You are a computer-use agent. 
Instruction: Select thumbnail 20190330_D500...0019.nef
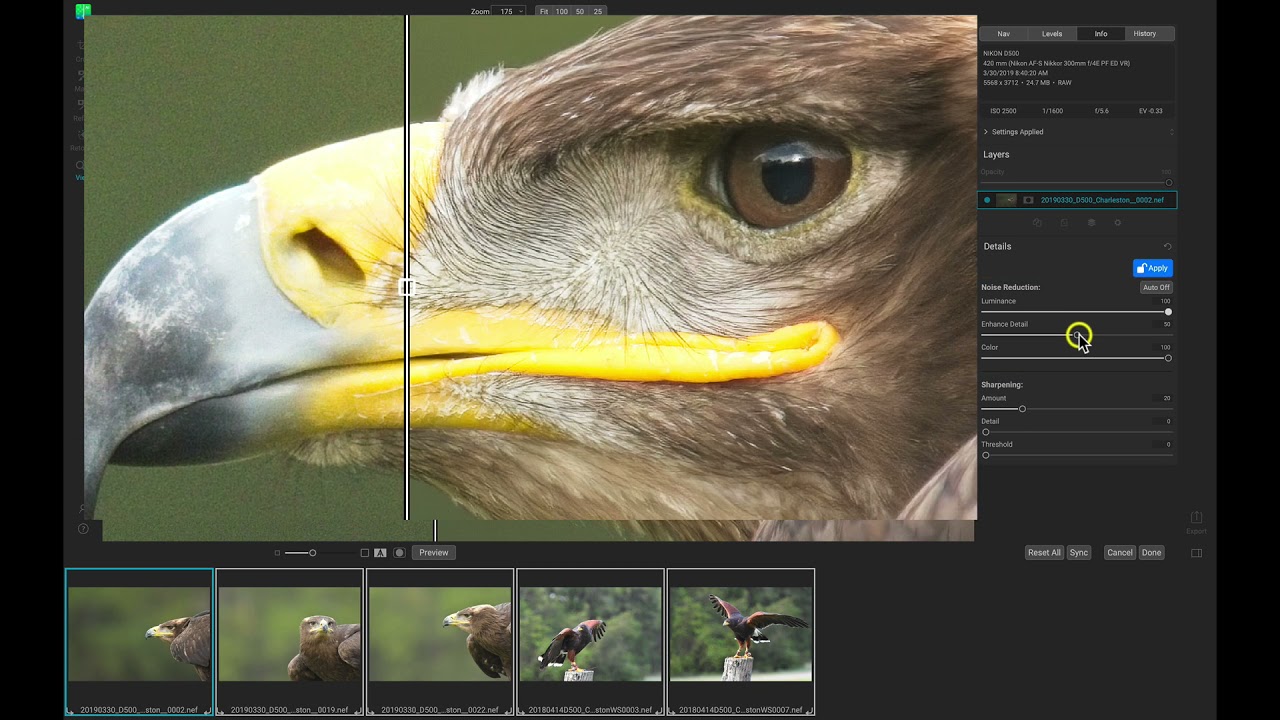point(290,642)
